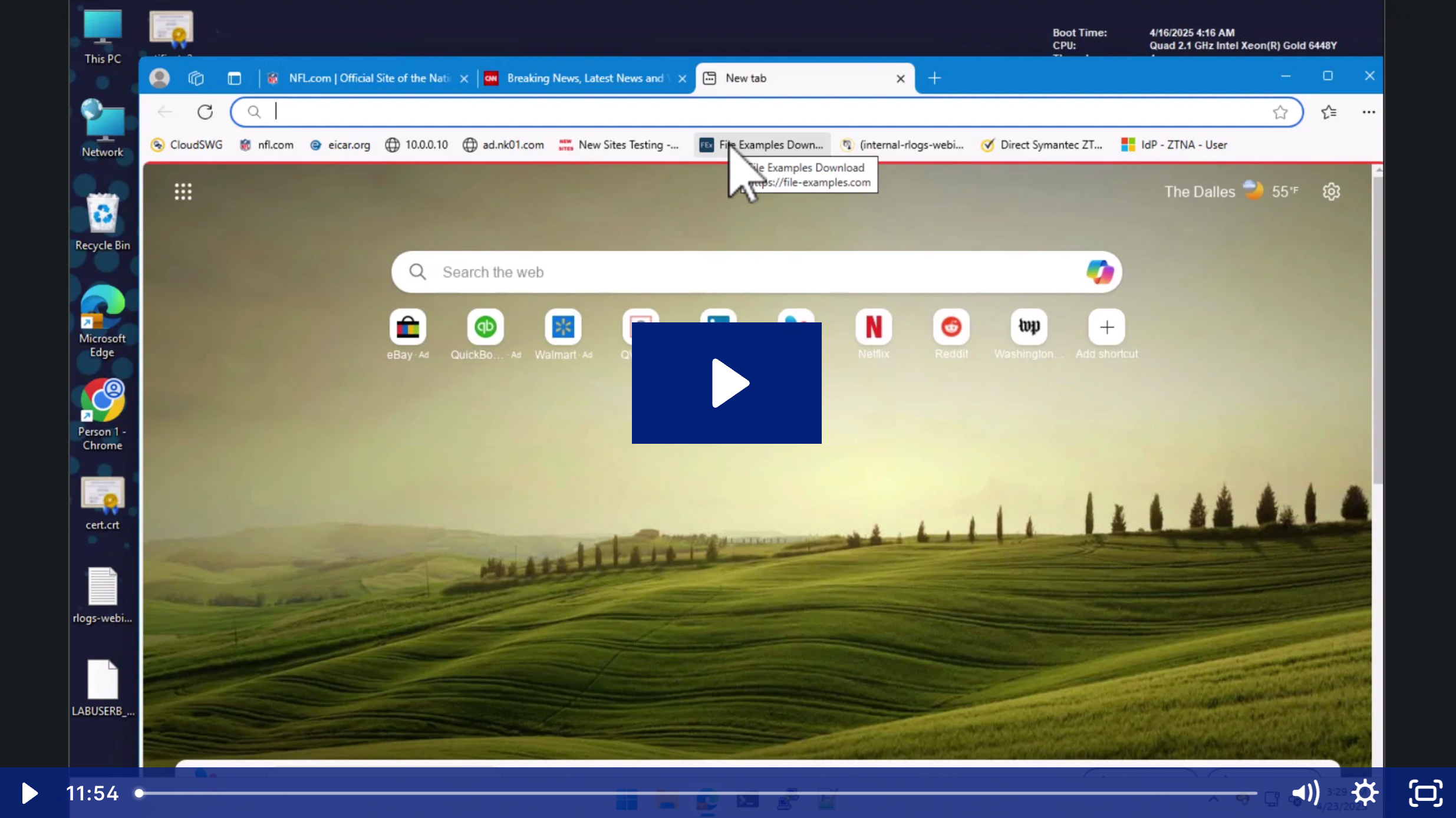Open Edge three-dot settings menu
Screen dimensions: 1456x818
(x=1369, y=112)
